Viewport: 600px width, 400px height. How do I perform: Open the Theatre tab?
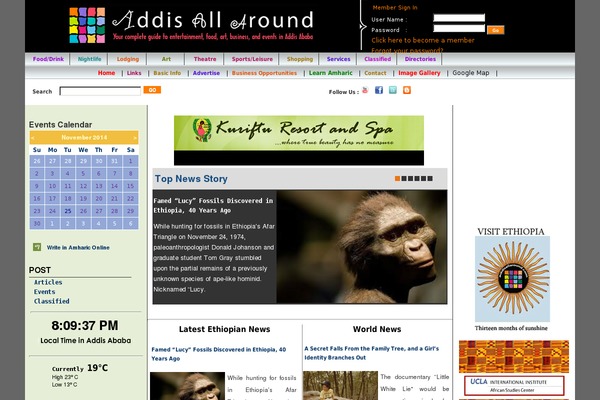(205, 59)
